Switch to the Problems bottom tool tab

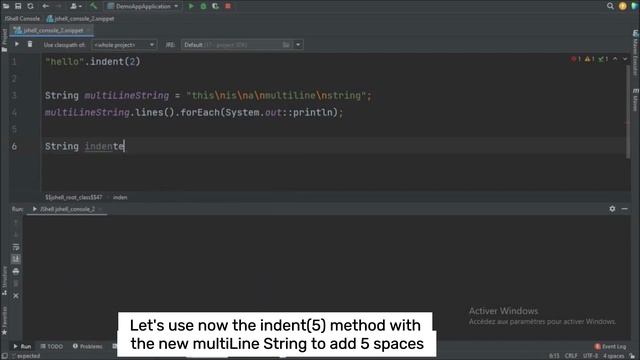tap(87, 346)
